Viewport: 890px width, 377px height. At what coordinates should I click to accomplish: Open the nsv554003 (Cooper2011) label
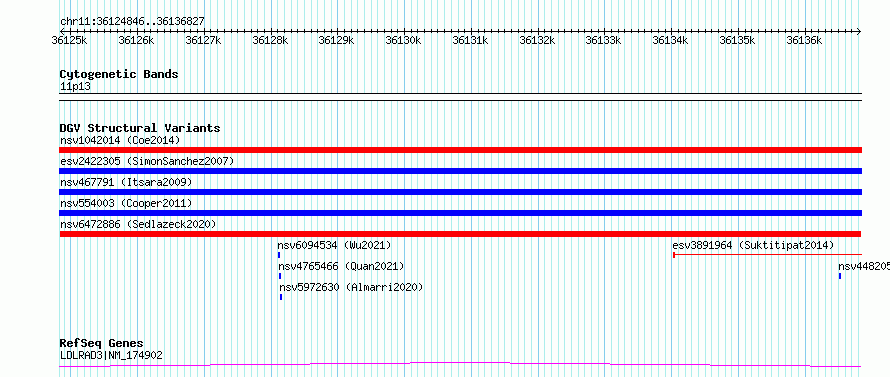coord(126,203)
